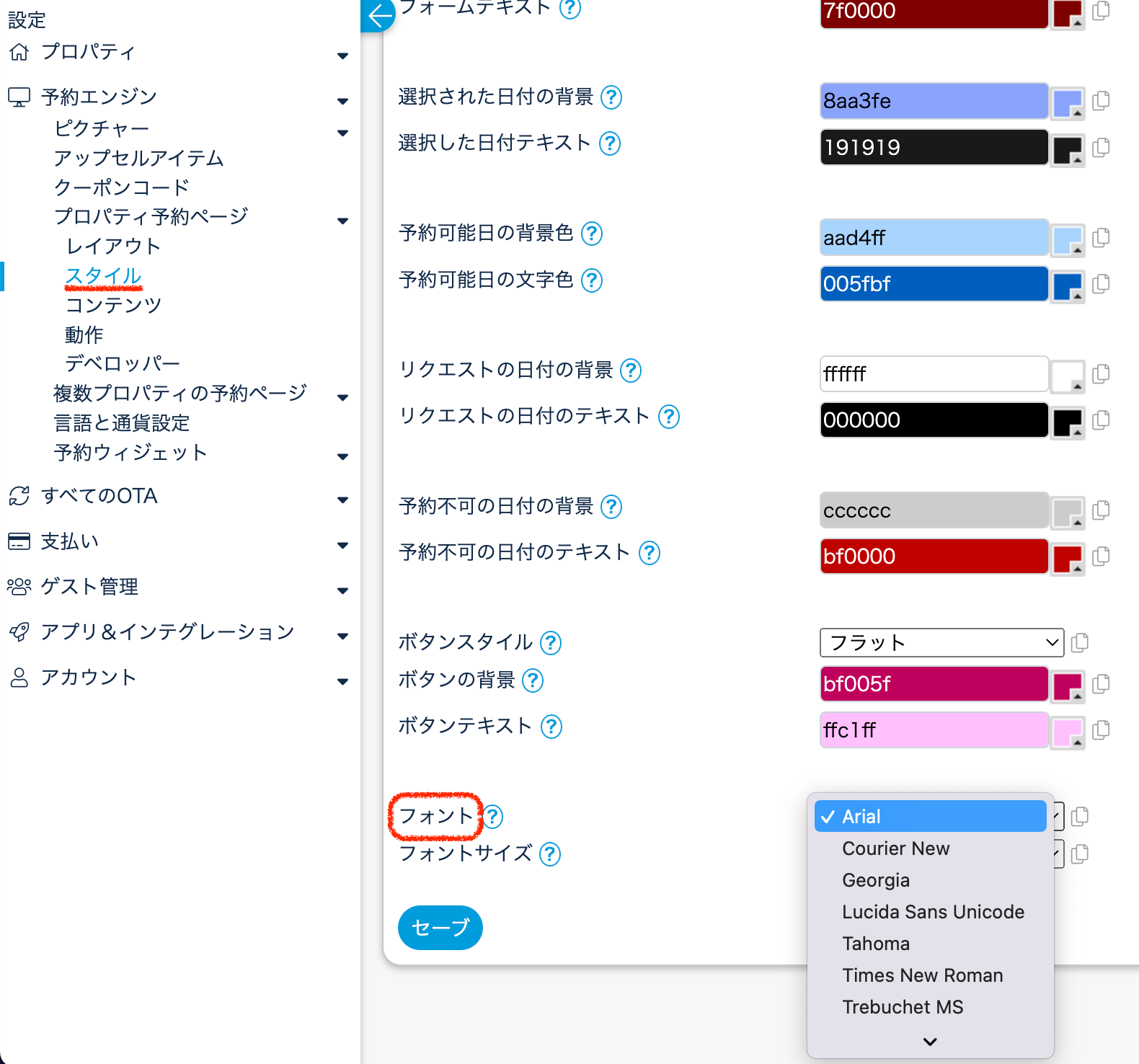Click help icon next to 予約可能日の文字色

[592, 280]
